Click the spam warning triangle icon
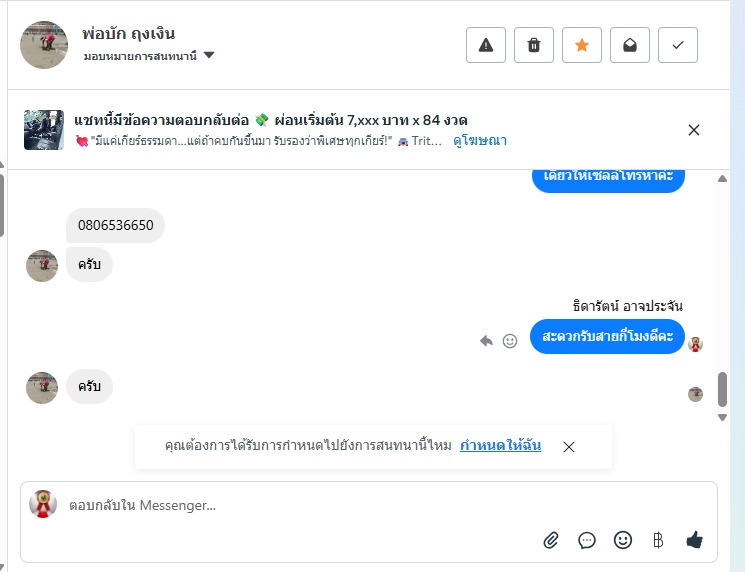Viewport: 745px width, 572px height. [x=486, y=45]
